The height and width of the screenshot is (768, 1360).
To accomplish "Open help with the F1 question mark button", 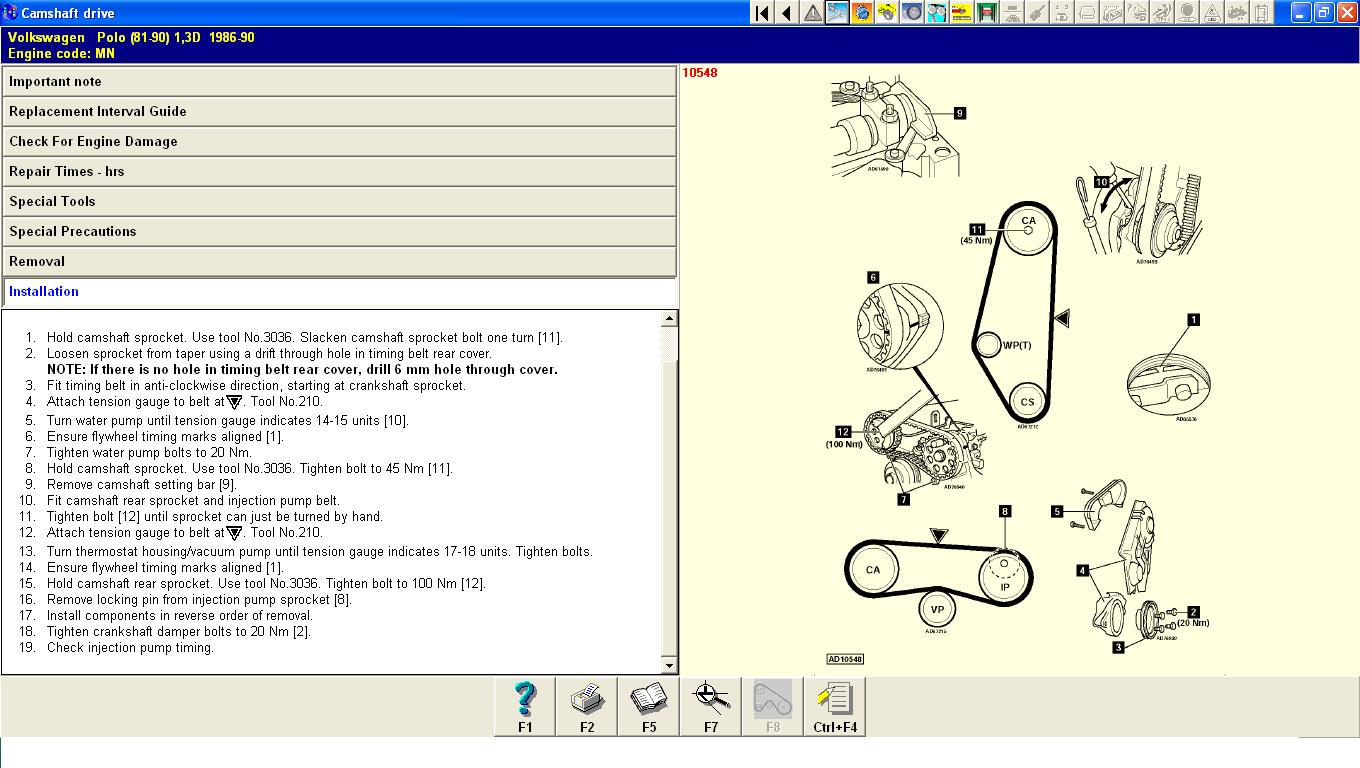I will (525, 707).
